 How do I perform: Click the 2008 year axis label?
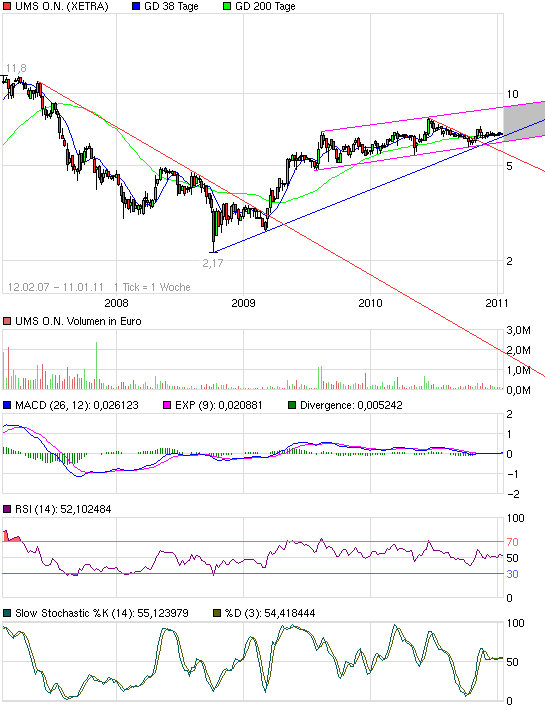pyautogui.click(x=116, y=303)
